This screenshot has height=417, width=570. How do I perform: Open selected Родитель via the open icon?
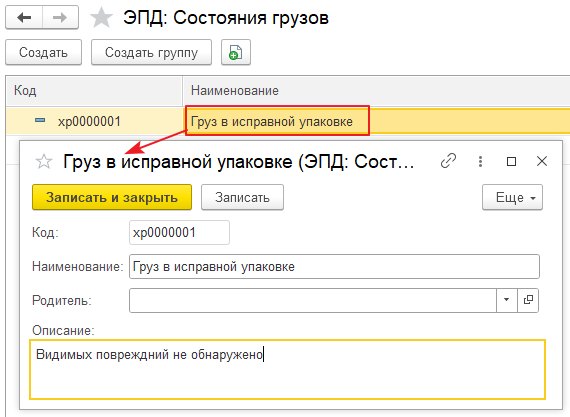click(528, 300)
